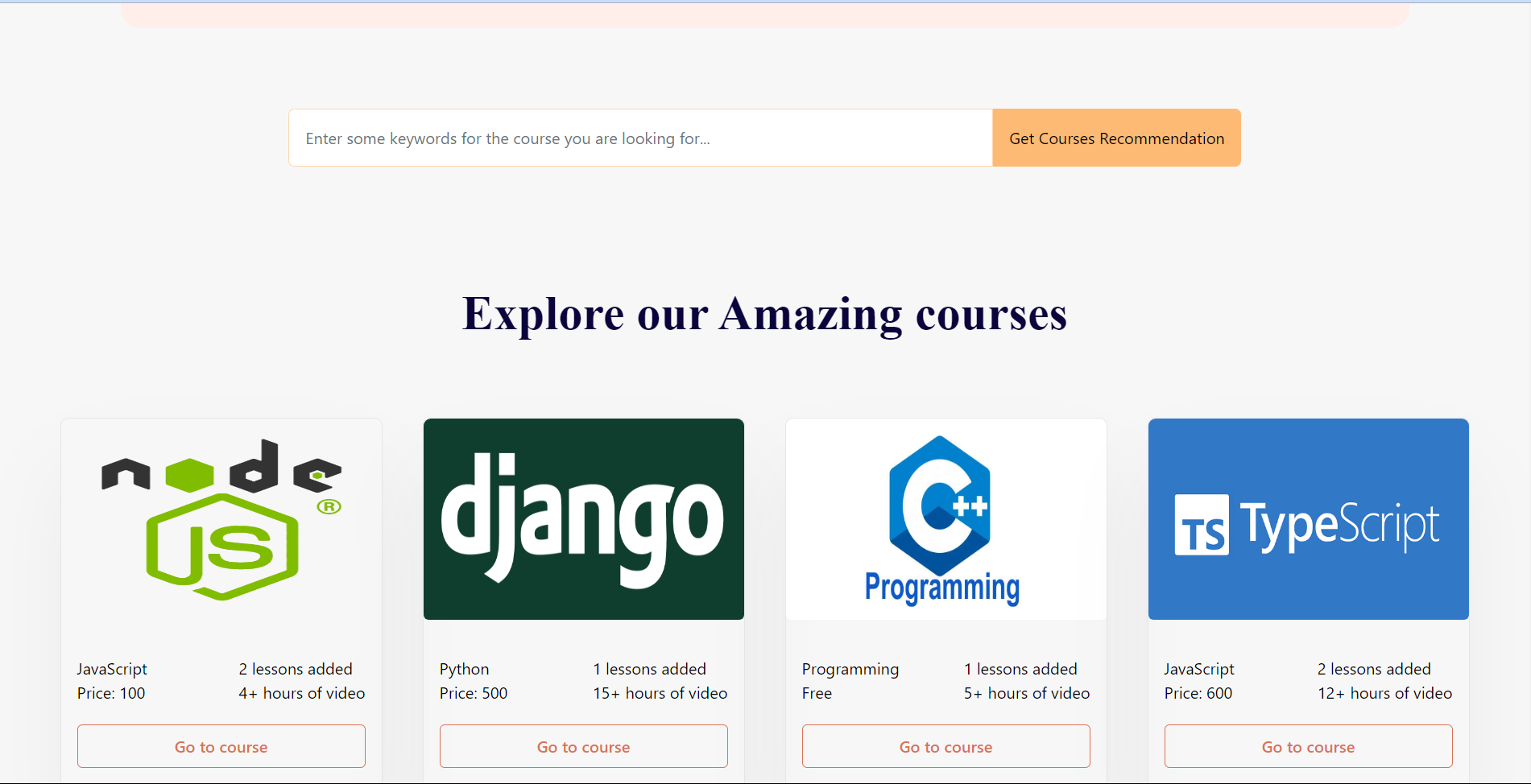
Task: Click '1 lessons added' on Python card
Action: (649, 669)
